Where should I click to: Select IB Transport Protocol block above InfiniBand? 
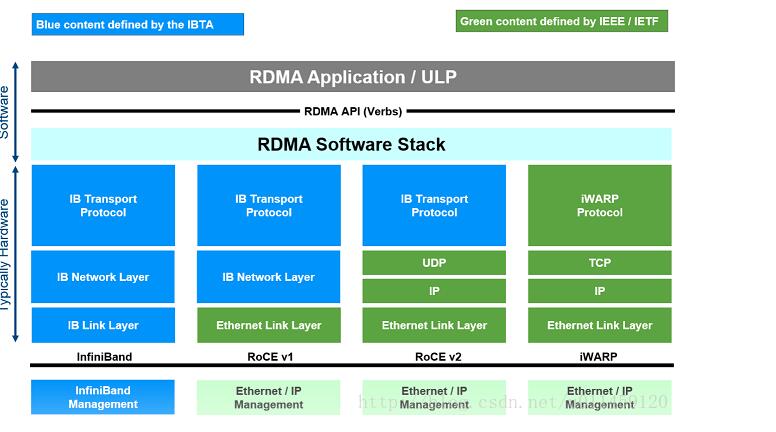tap(103, 205)
